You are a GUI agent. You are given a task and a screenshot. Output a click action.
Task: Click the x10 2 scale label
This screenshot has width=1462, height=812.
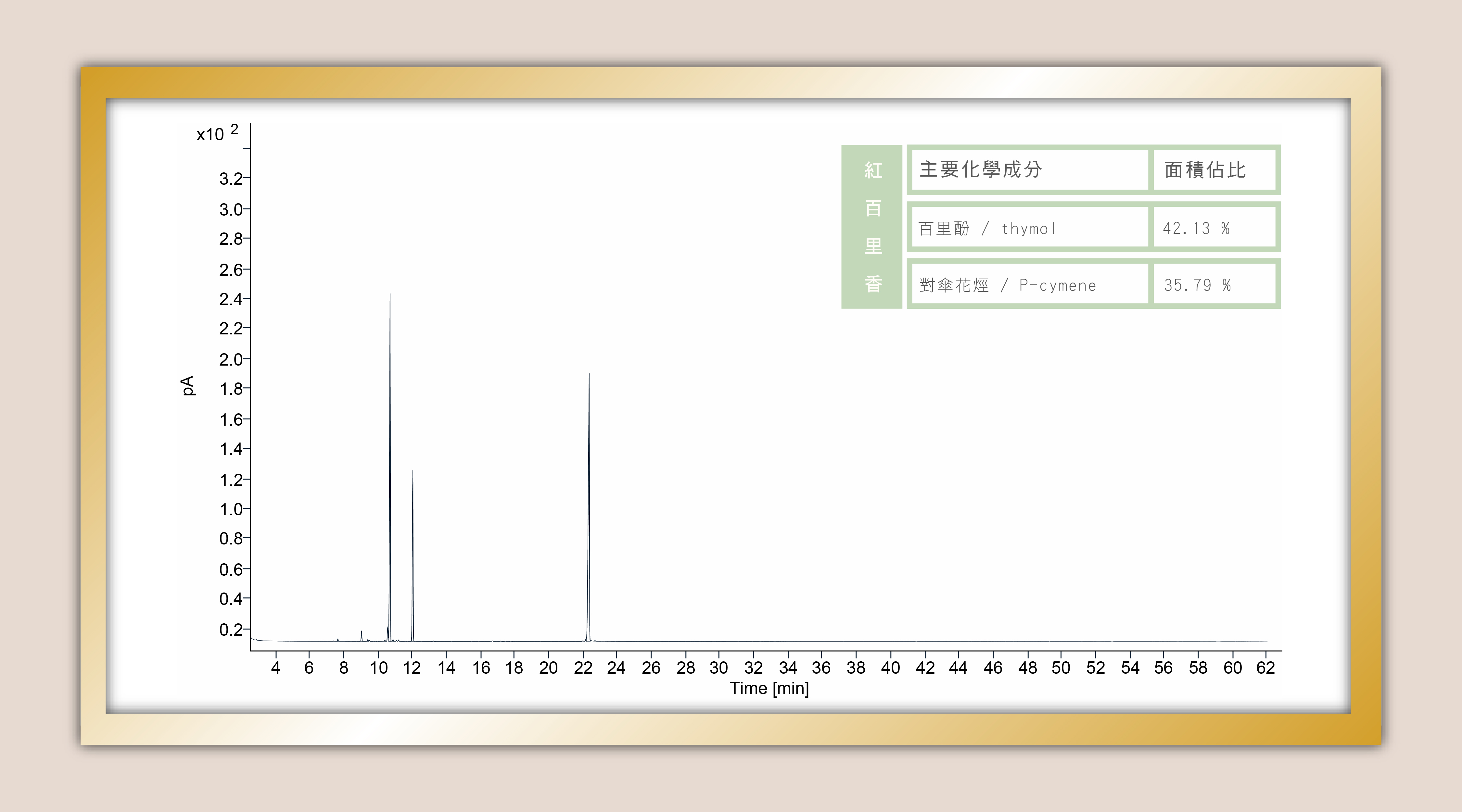click(217, 133)
